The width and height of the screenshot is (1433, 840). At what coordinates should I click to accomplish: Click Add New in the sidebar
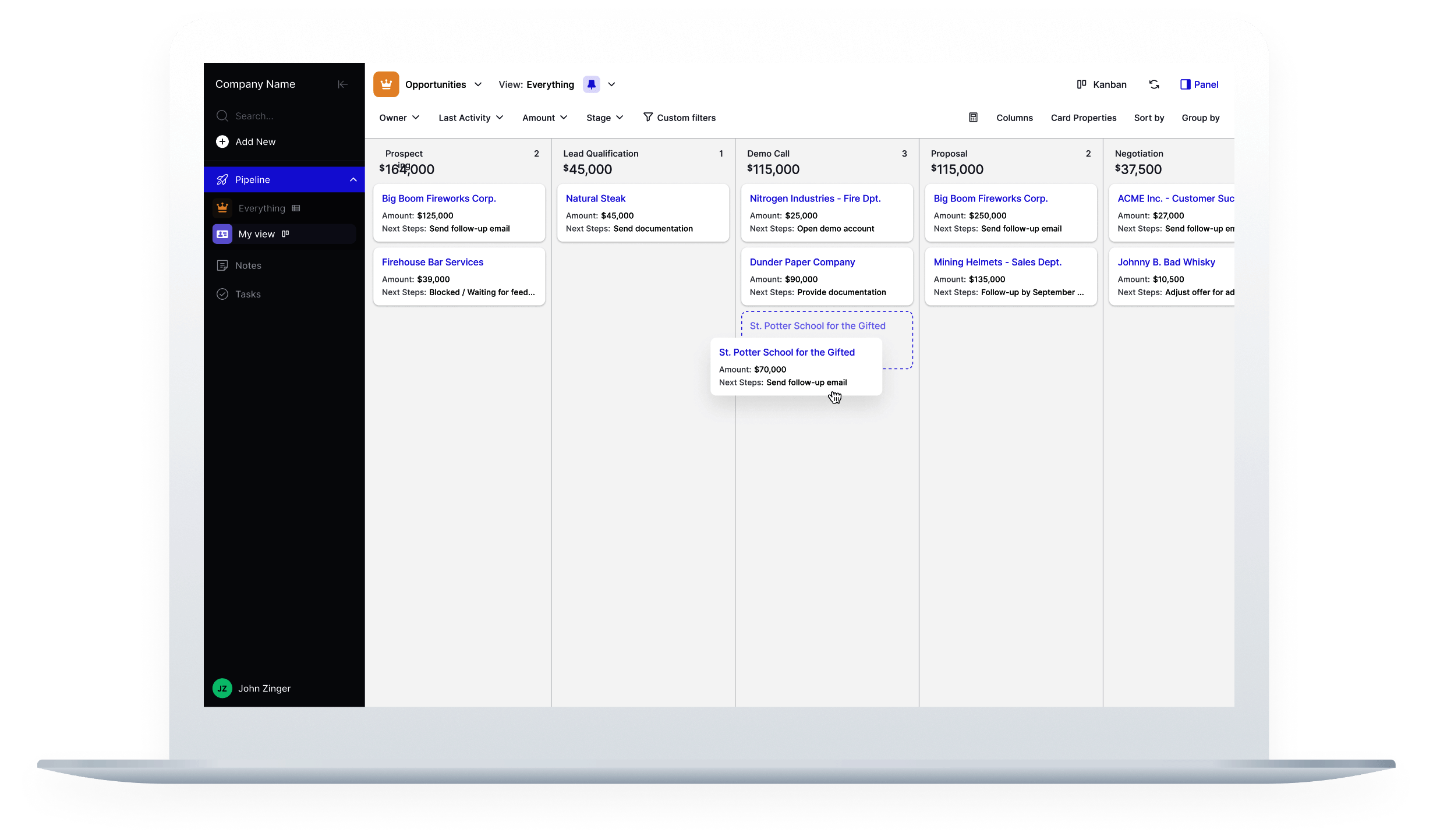click(254, 141)
